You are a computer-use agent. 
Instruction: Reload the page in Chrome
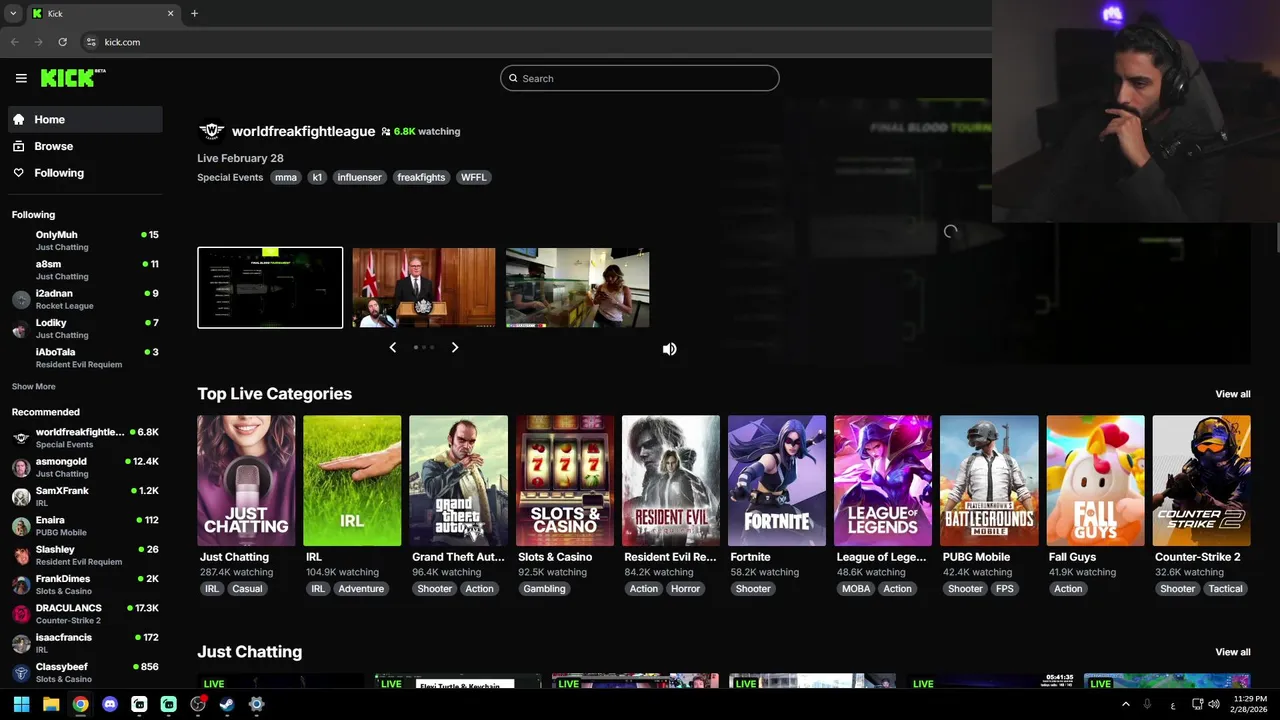[62, 42]
